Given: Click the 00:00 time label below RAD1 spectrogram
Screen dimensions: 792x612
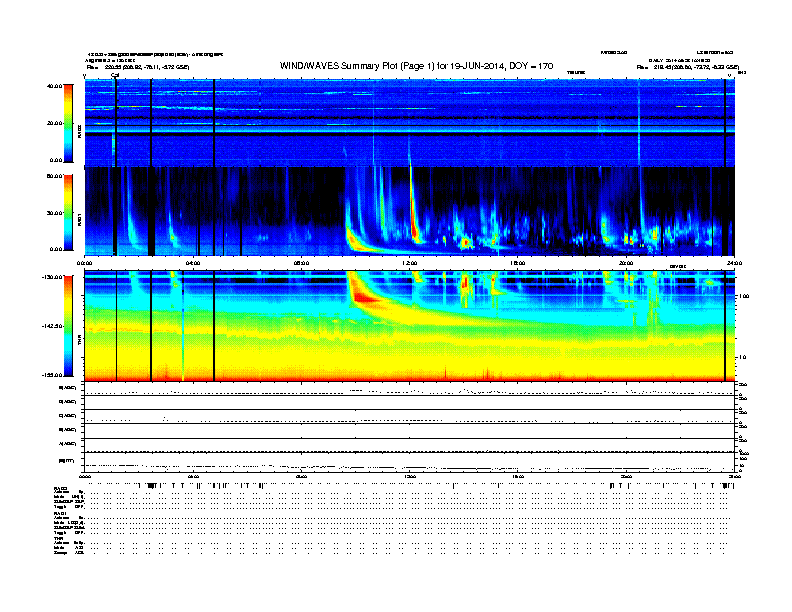Looking at the screenshot, I should [85, 263].
